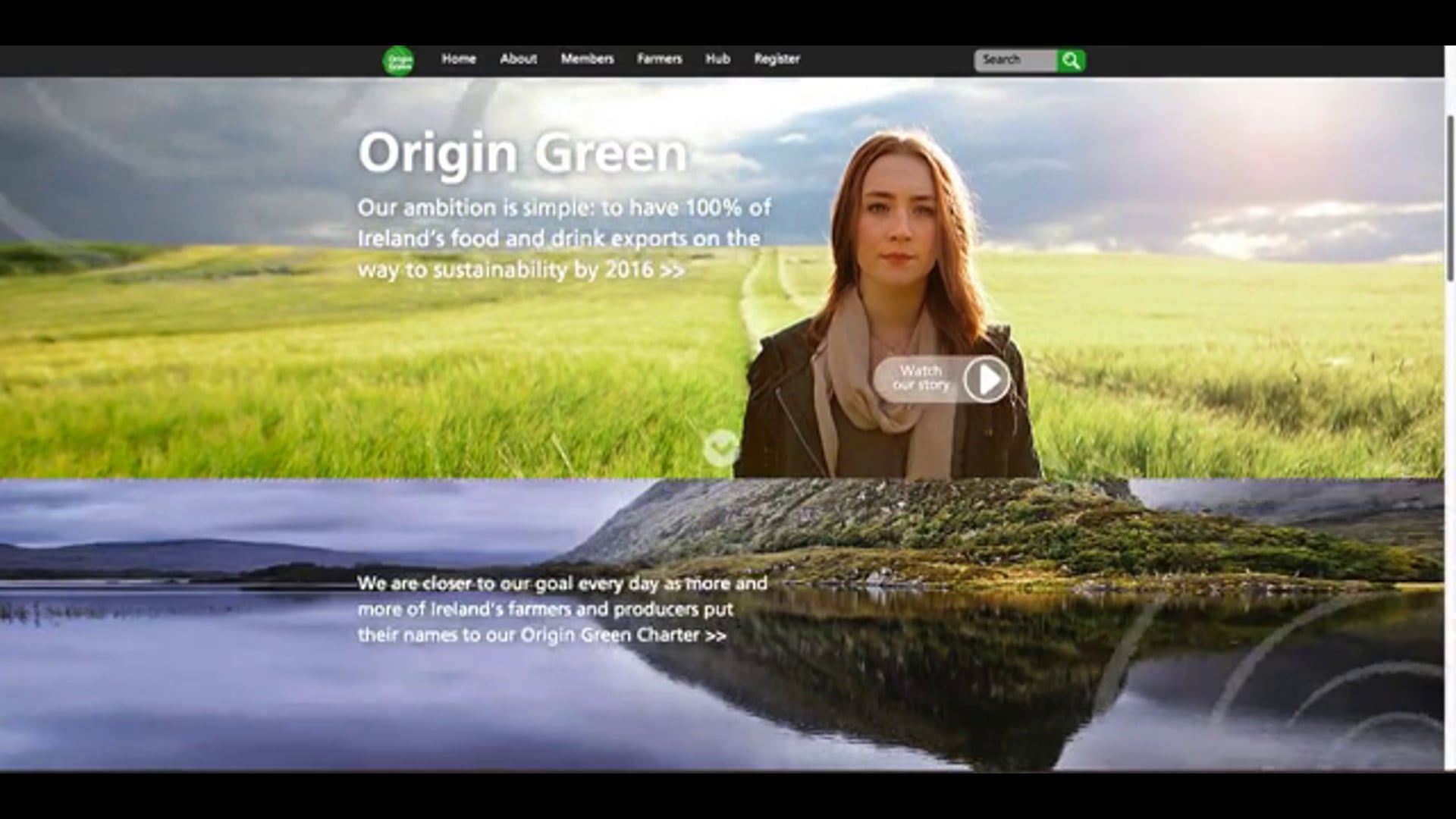Click the green search magnifier button
The width and height of the screenshot is (1456, 819).
click(x=1072, y=61)
